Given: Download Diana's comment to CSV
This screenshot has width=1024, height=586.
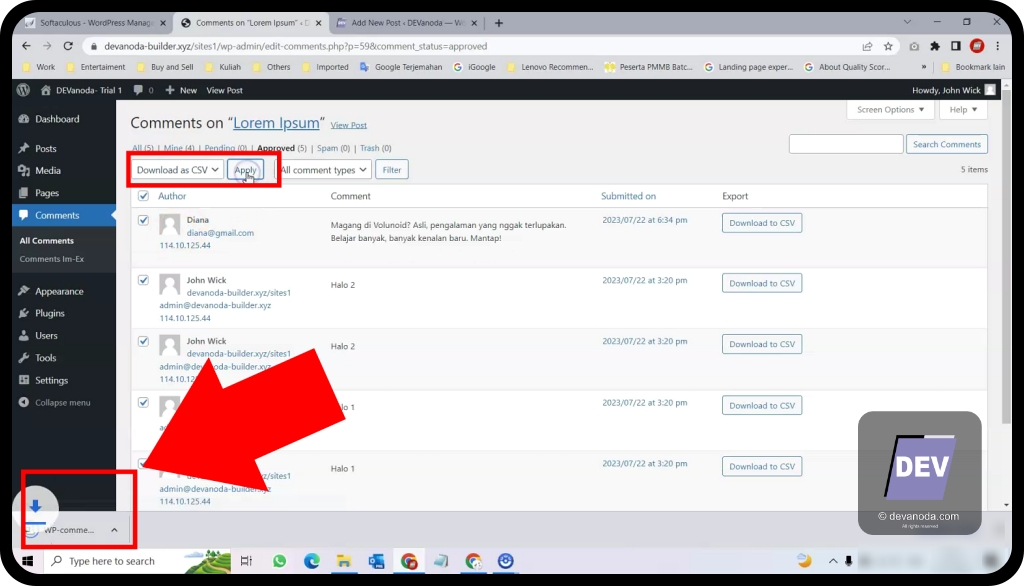Looking at the screenshot, I should pos(762,223).
